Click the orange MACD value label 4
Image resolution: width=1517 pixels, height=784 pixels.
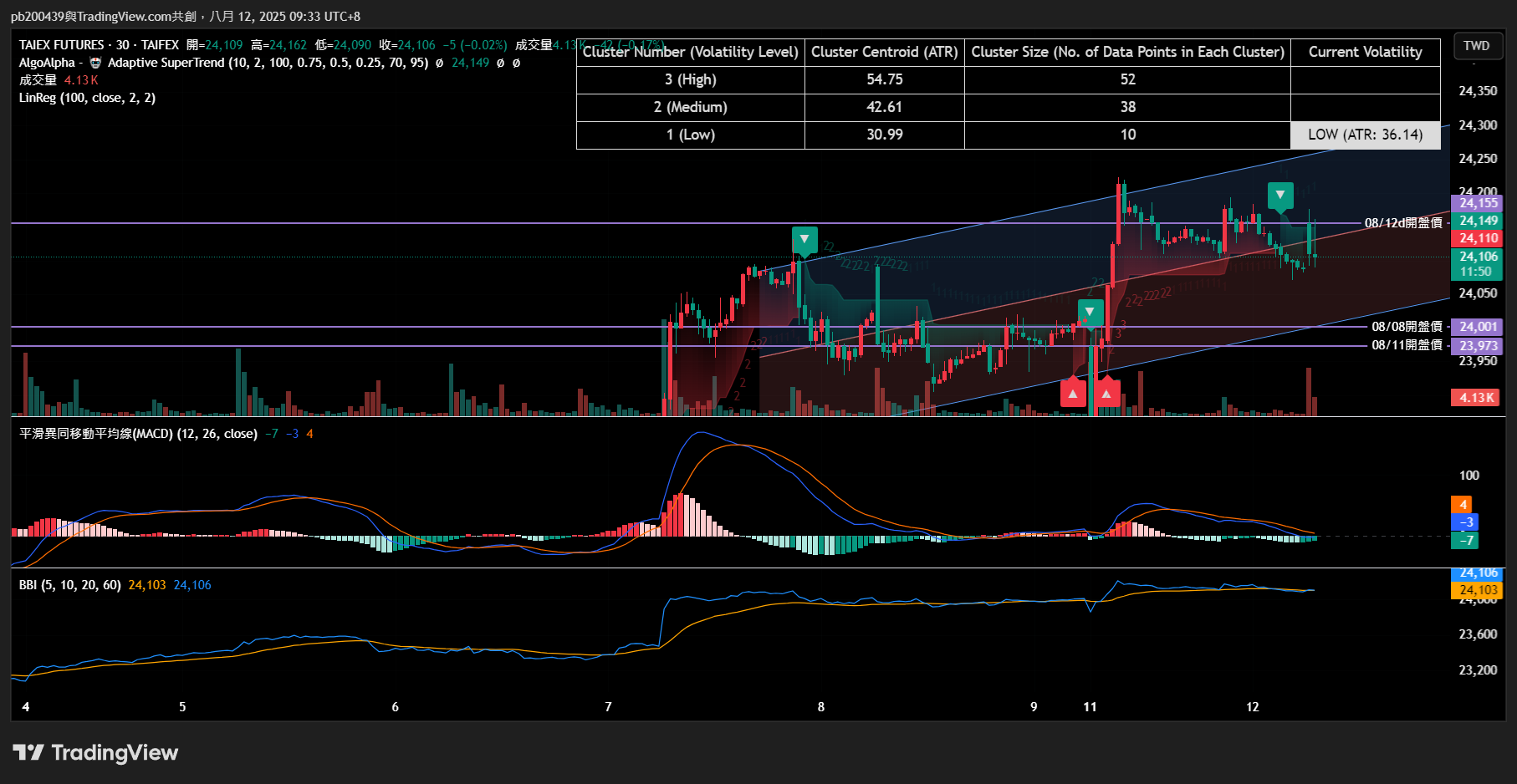(x=1463, y=505)
